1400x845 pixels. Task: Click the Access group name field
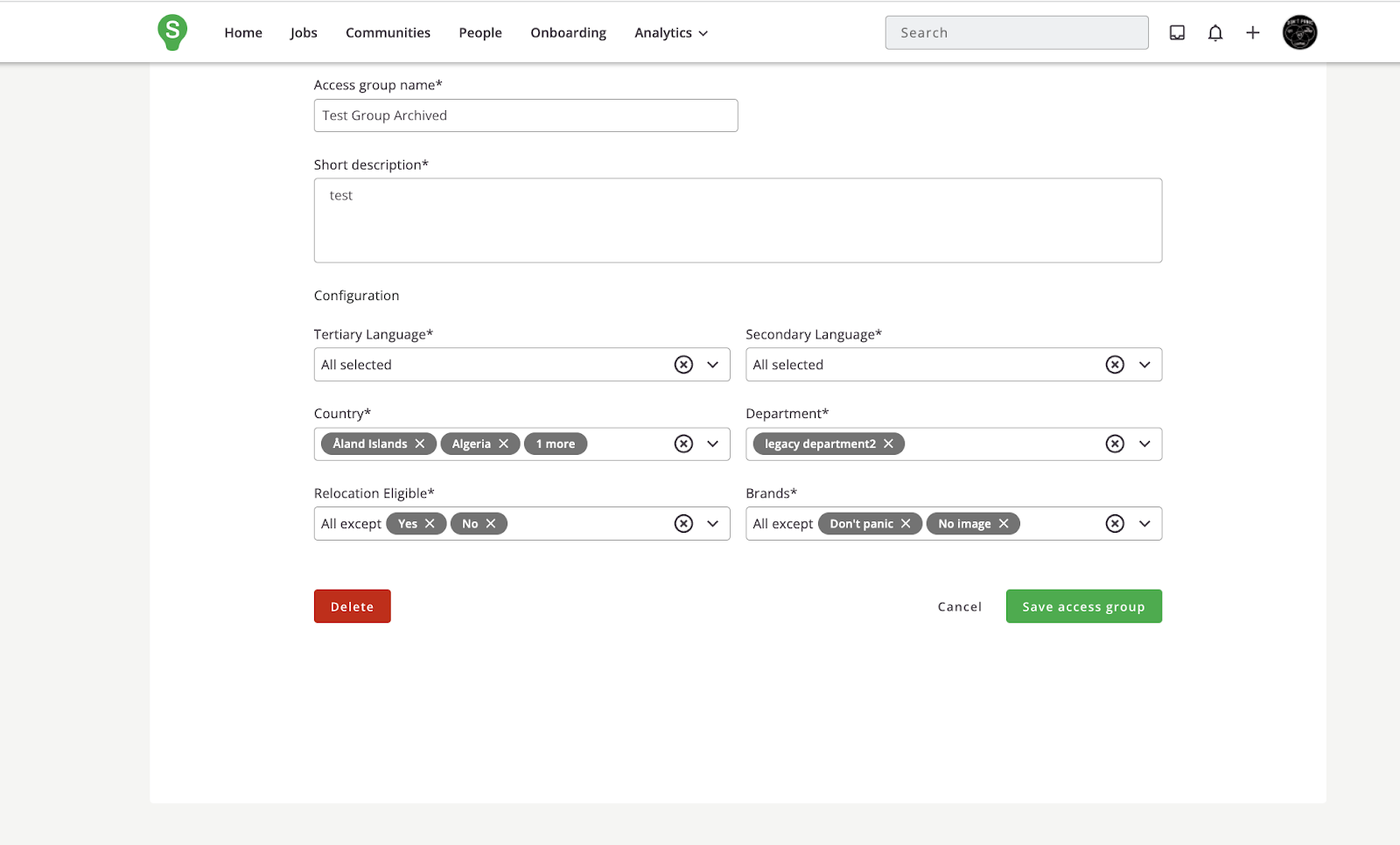point(525,115)
